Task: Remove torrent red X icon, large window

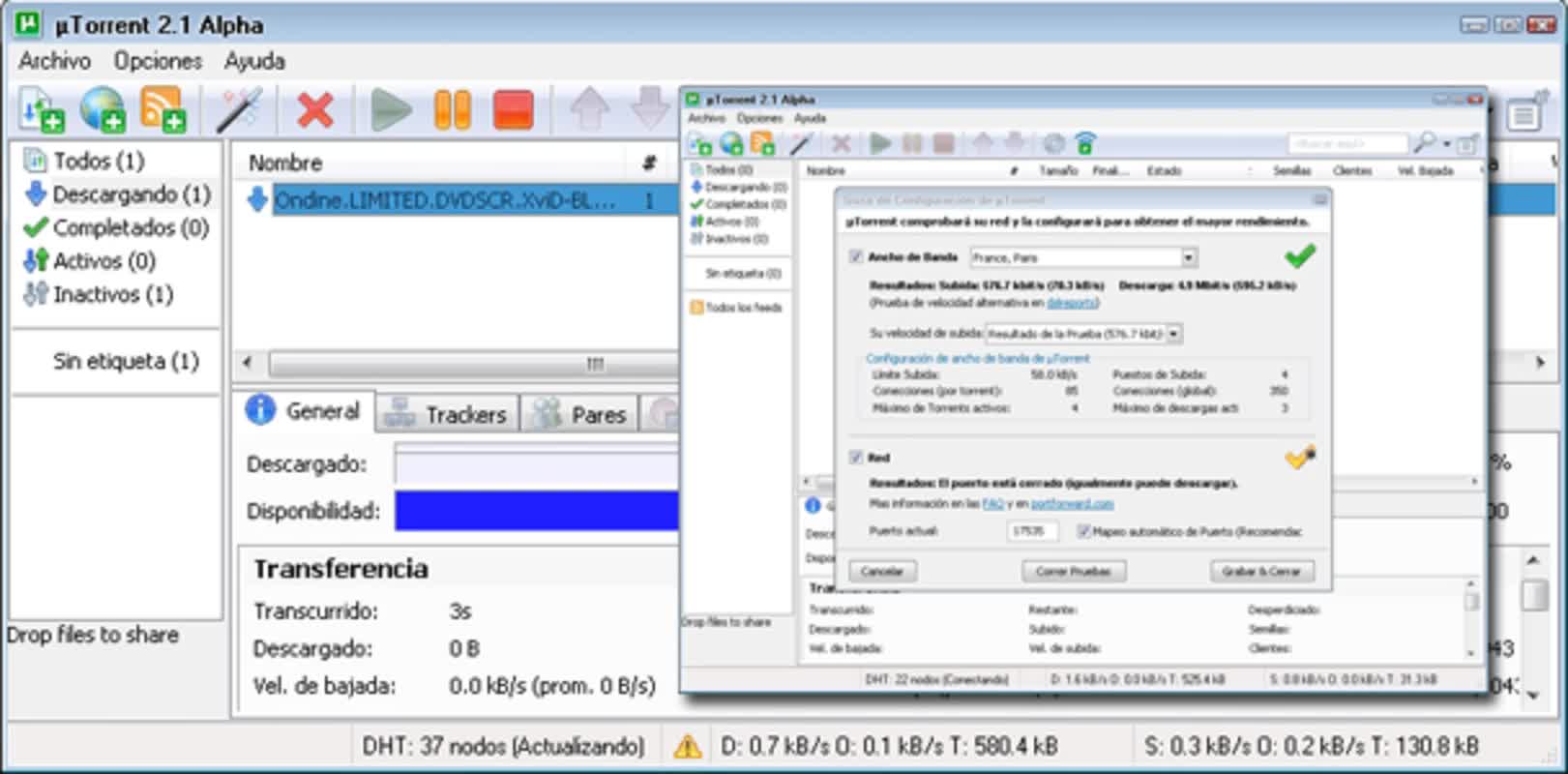Action: tap(314, 109)
